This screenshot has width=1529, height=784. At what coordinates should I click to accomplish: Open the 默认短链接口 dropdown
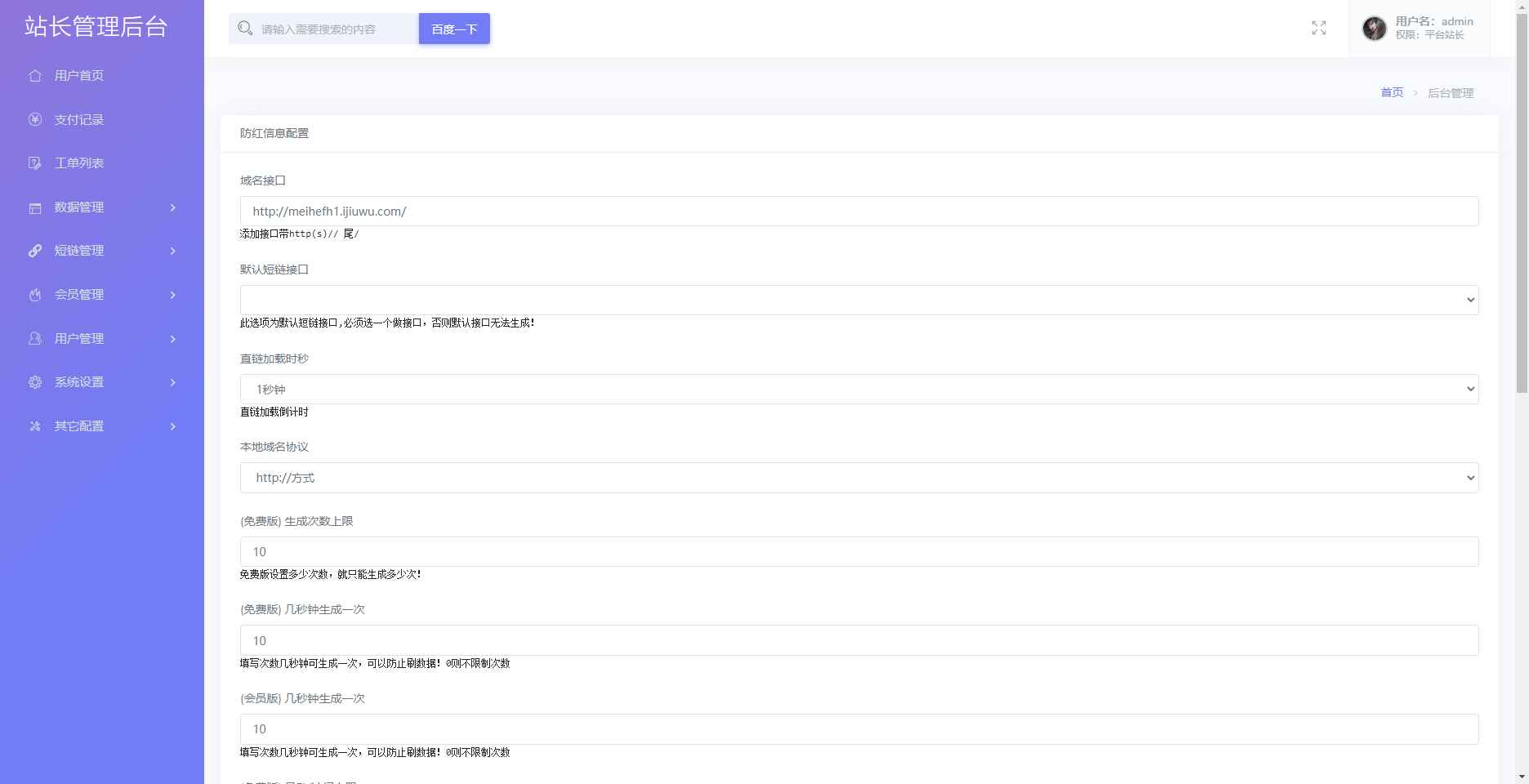tap(858, 300)
